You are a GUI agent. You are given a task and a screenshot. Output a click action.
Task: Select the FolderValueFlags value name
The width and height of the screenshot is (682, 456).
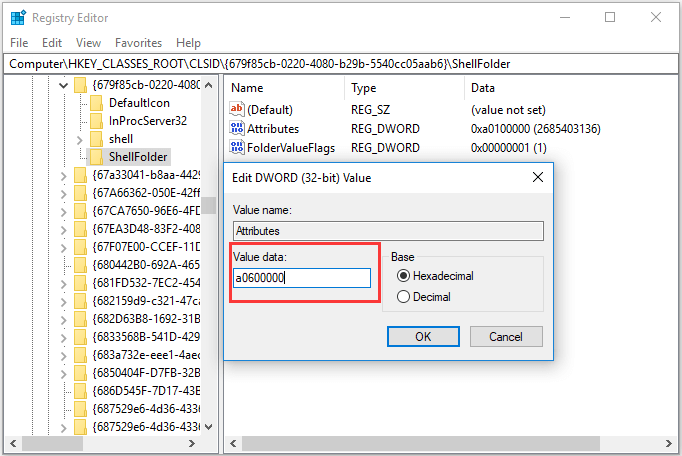click(x=291, y=148)
